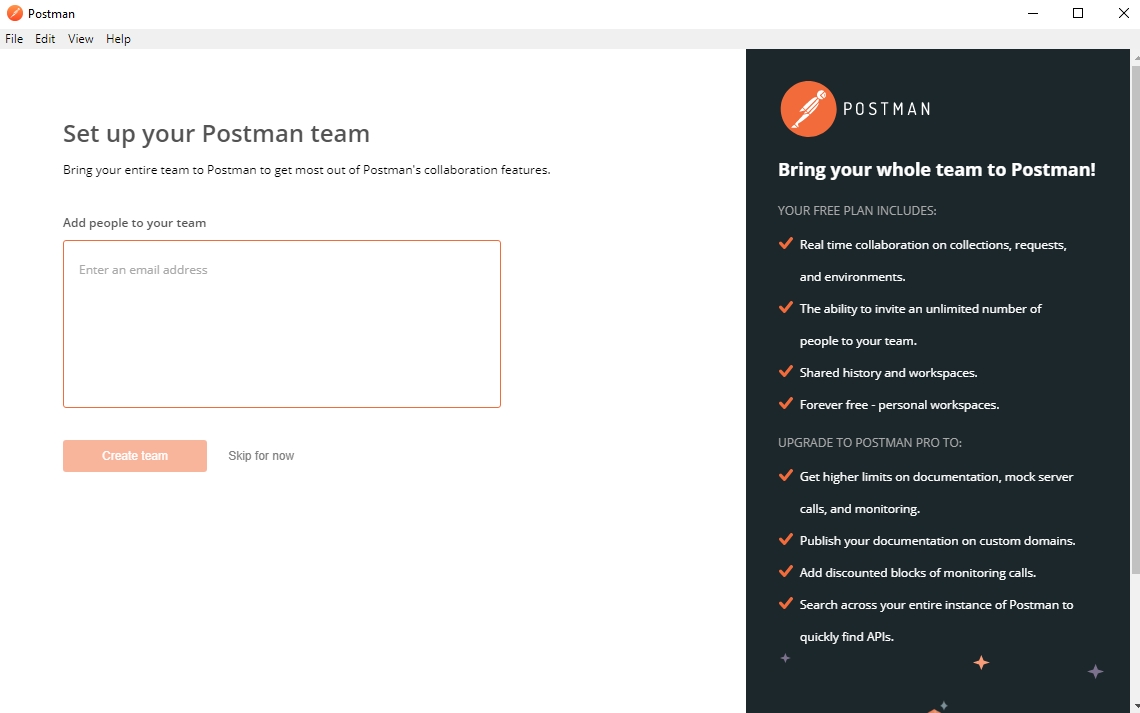The image size is (1140, 713).
Task: Click checkmark beside 'Shared history and workspaces'
Action: (785, 371)
